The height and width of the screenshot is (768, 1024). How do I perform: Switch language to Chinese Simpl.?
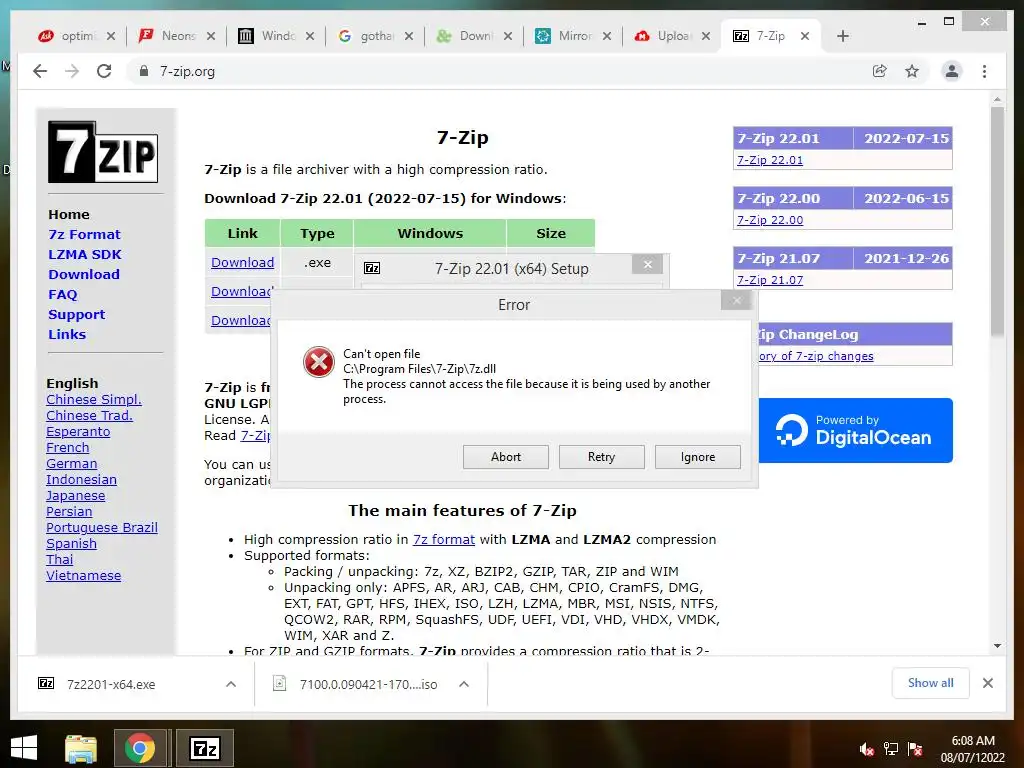tap(93, 400)
